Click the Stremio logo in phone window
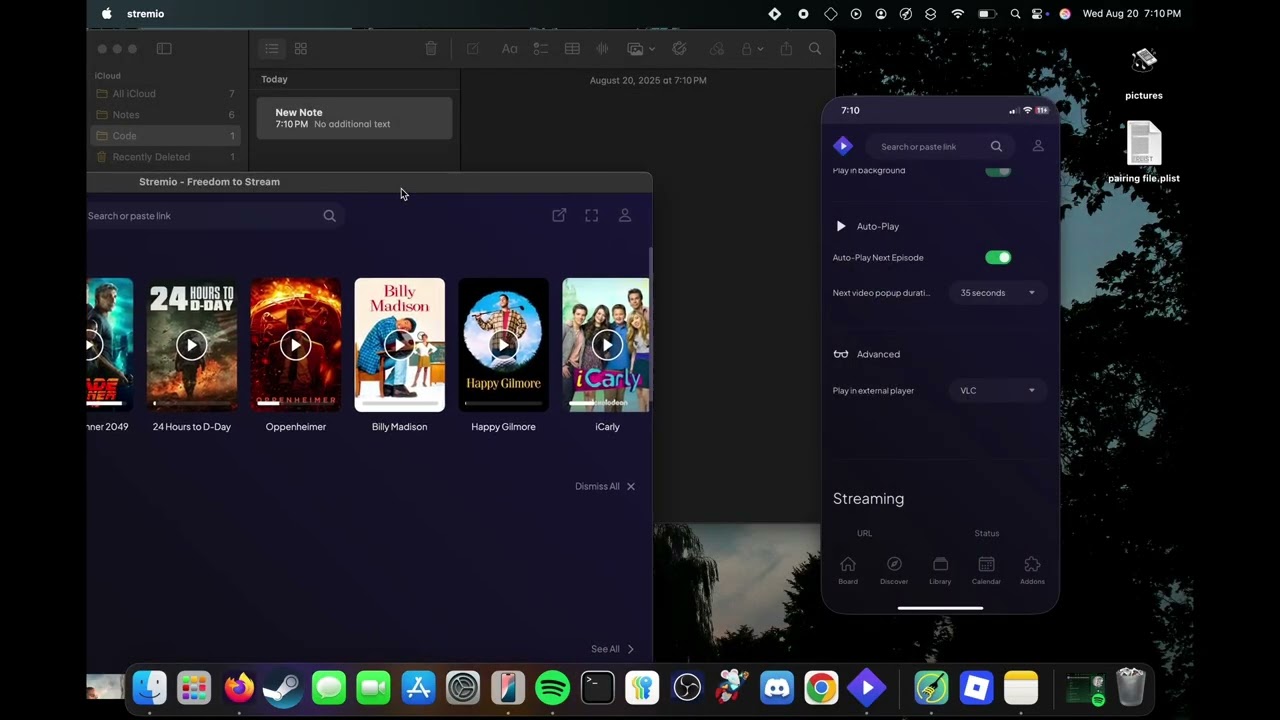 click(x=843, y=146)
